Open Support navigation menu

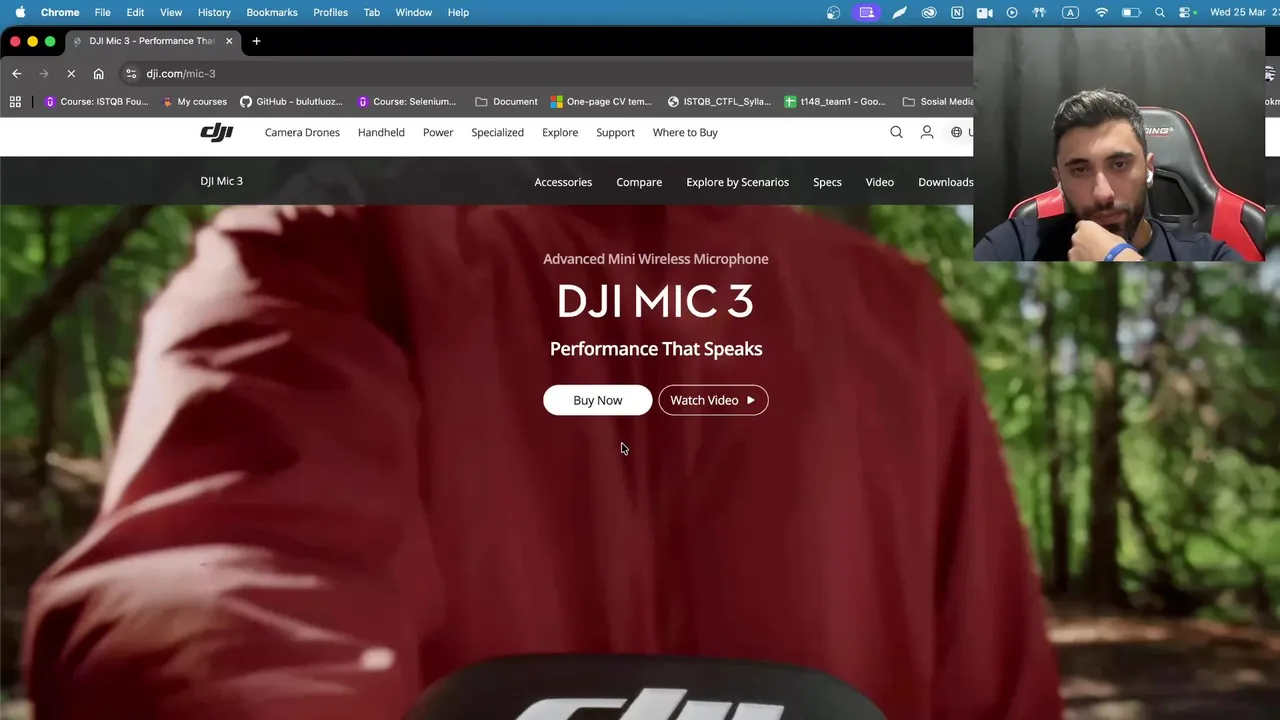pyautogui.click(x=615, y=132)
